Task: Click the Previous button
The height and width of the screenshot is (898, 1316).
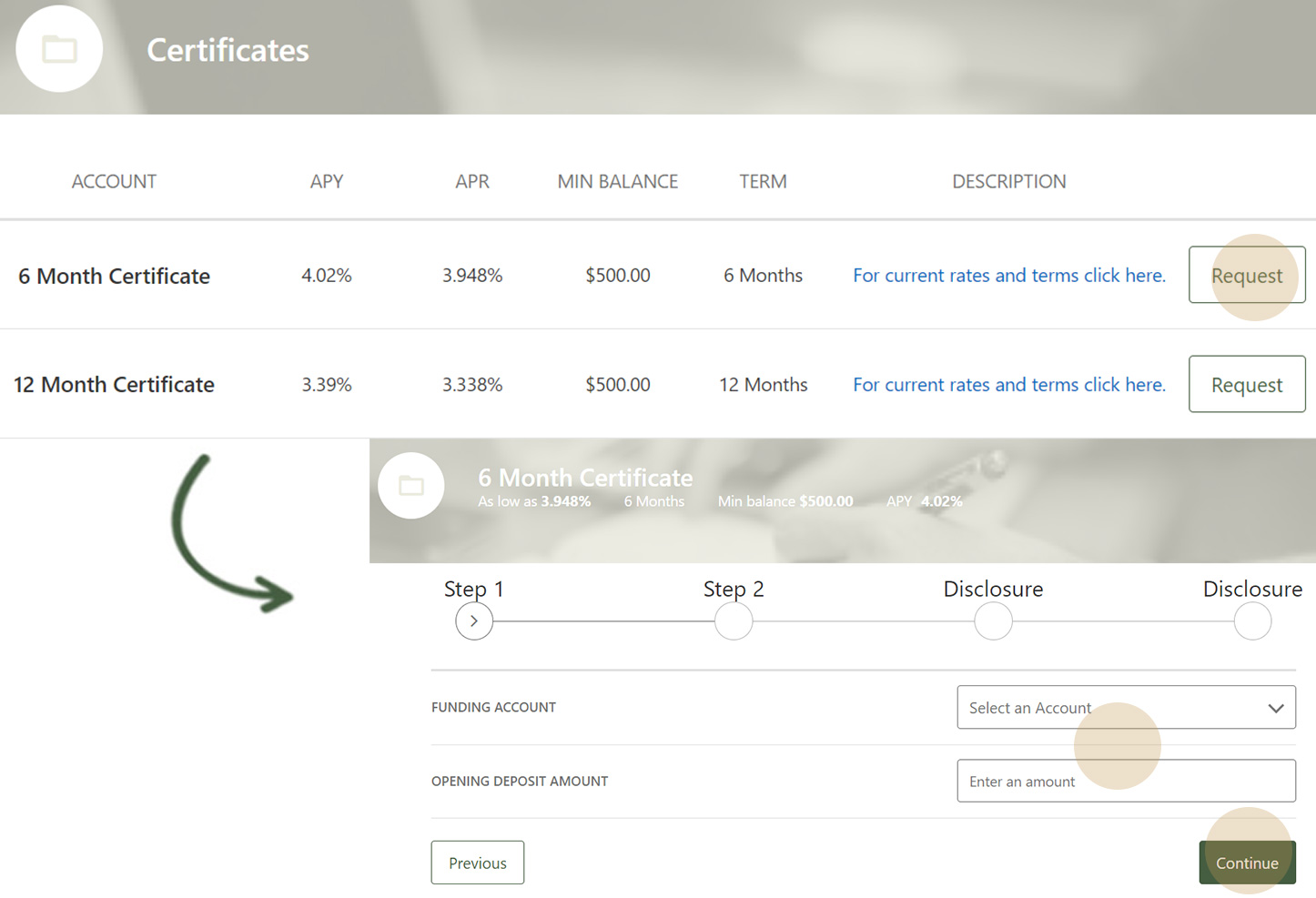Action: click(478, 863)
